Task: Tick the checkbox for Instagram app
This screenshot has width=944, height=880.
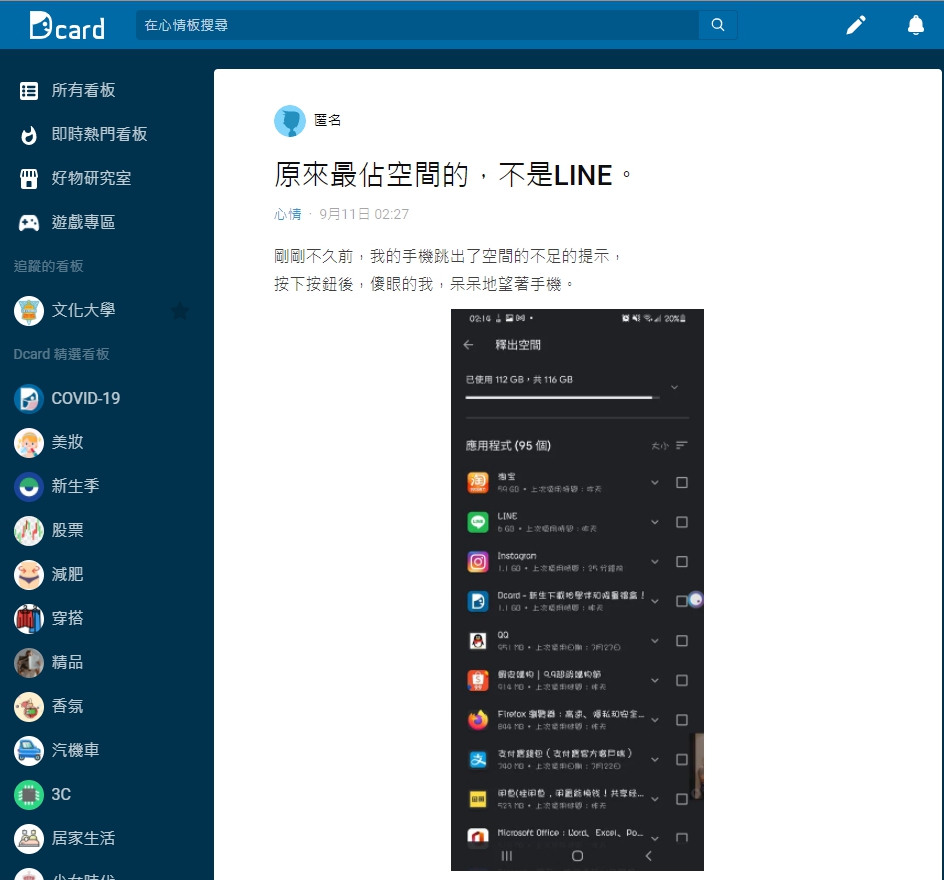Action: [x=682, y=562]
